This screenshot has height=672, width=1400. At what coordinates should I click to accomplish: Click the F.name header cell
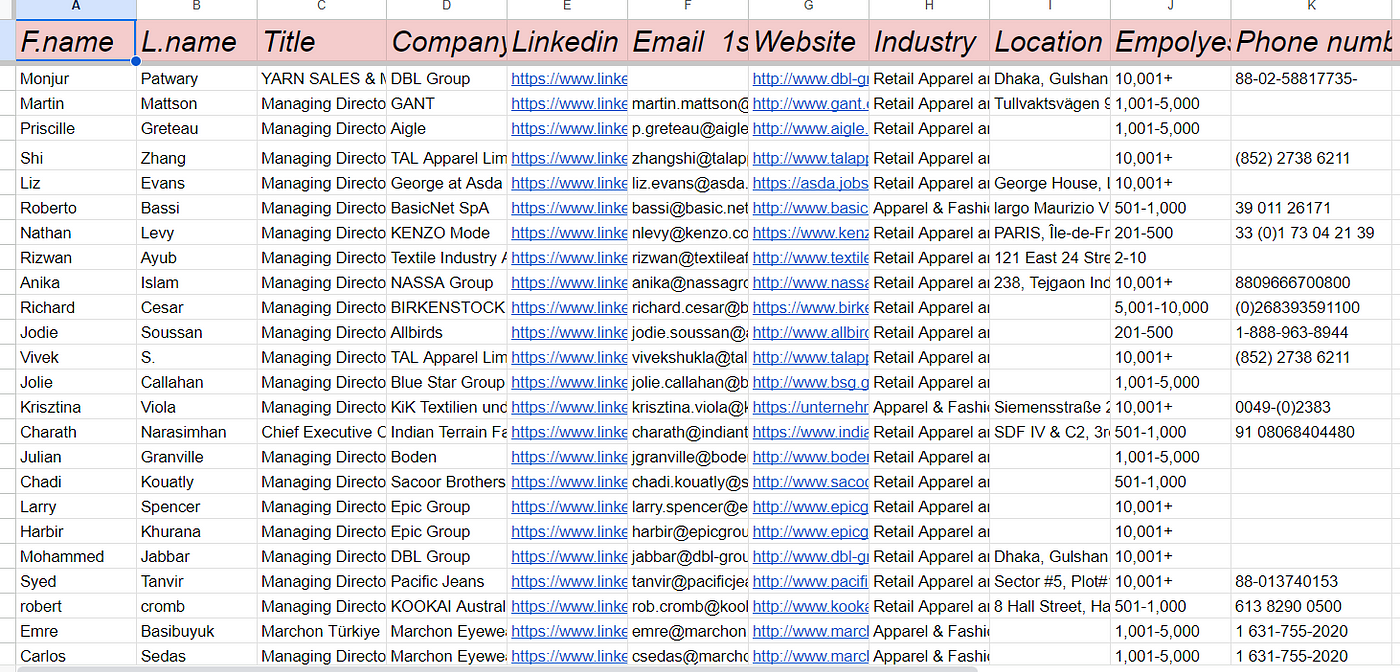tap(77, 42)
